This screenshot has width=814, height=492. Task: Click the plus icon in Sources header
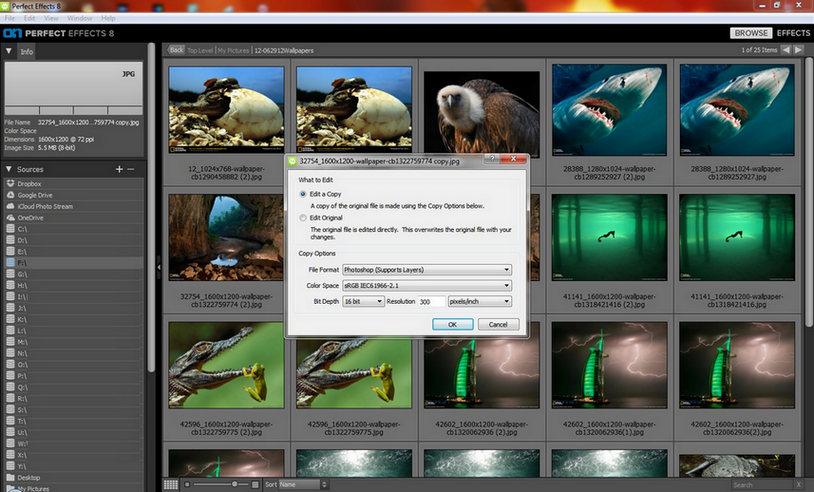pyautogui.click(x=119, y=169)
